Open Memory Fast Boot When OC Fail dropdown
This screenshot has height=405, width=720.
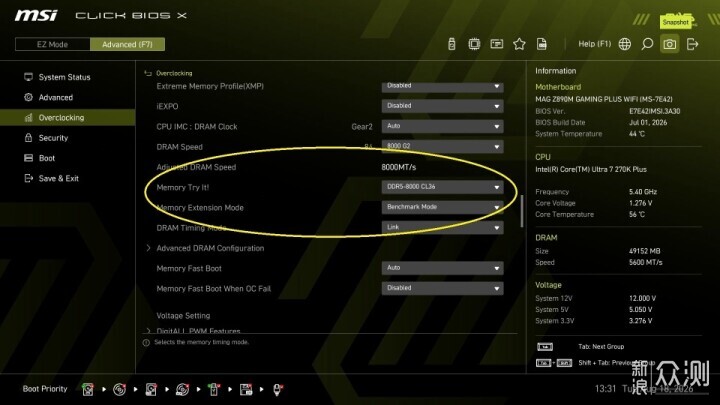click(x=442, y=288)
